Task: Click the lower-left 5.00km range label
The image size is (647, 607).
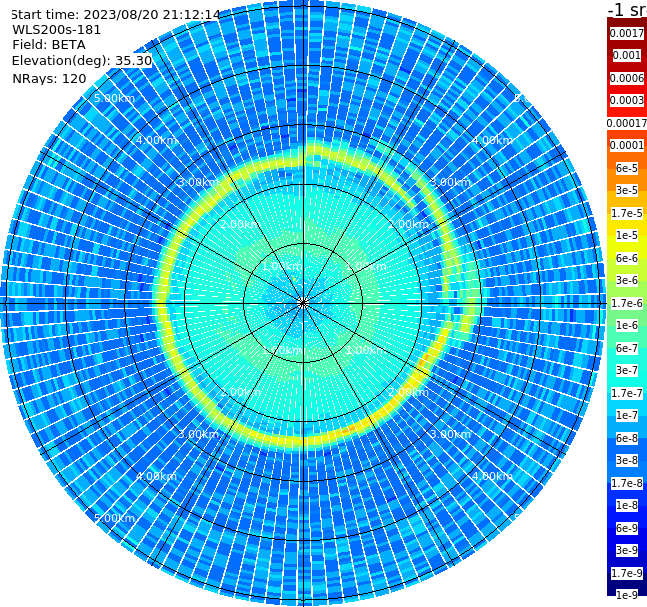Action: tap(114, 518)
